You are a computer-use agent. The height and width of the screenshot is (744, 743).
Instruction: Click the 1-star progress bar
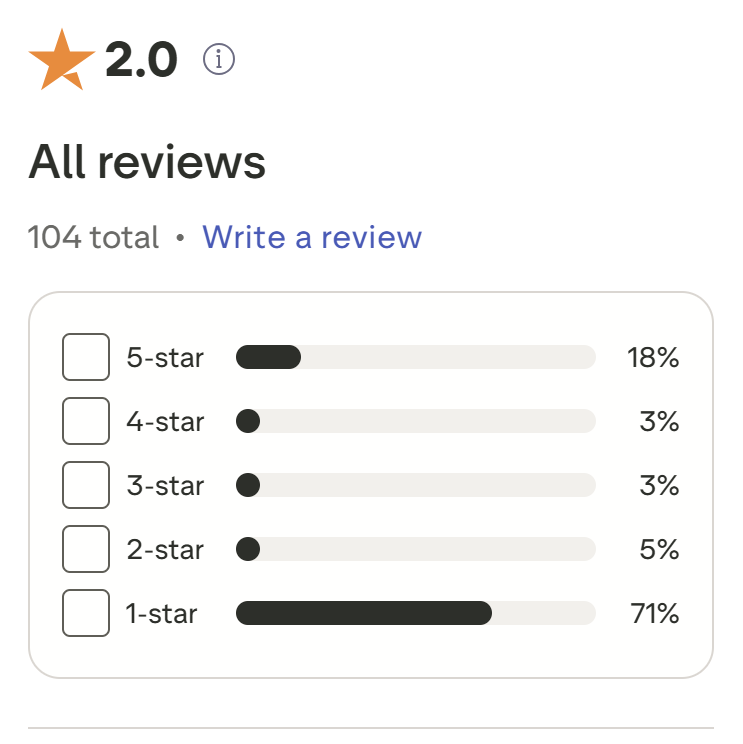coord(416,613)
